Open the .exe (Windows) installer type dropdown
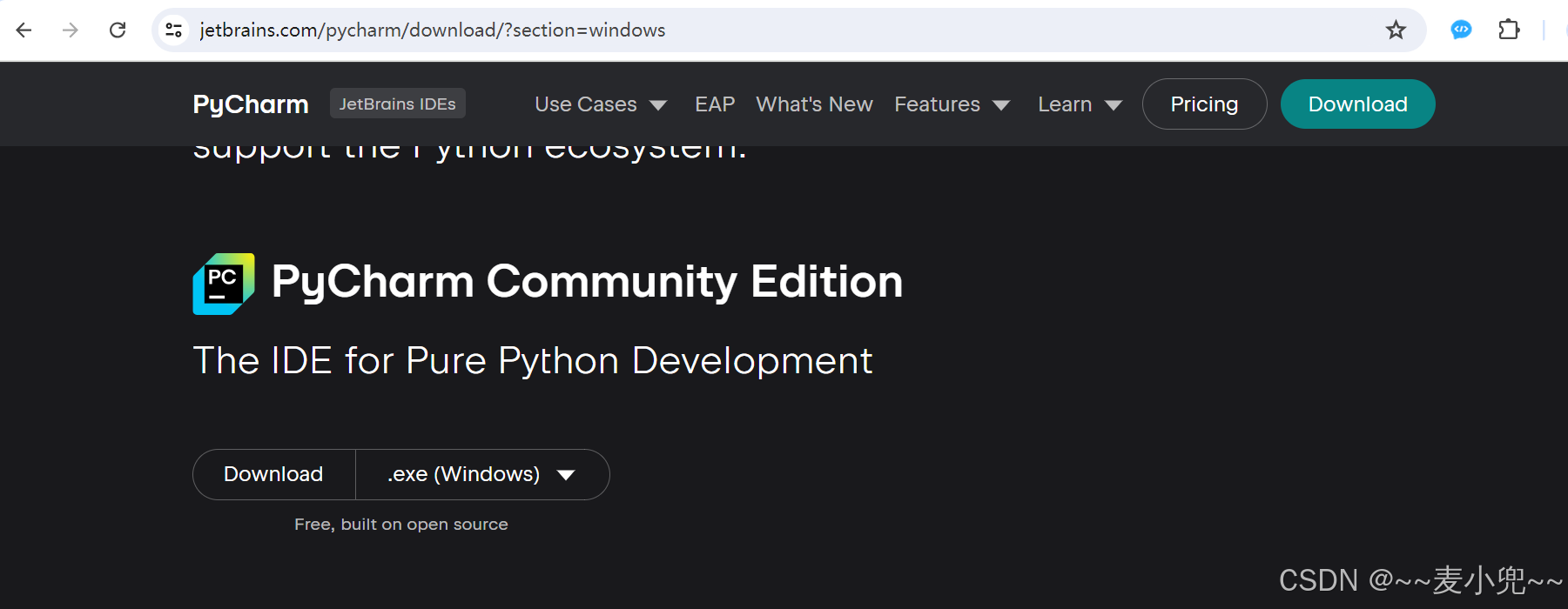Screen dimensions: 1568x609 [x=482, y=474]
